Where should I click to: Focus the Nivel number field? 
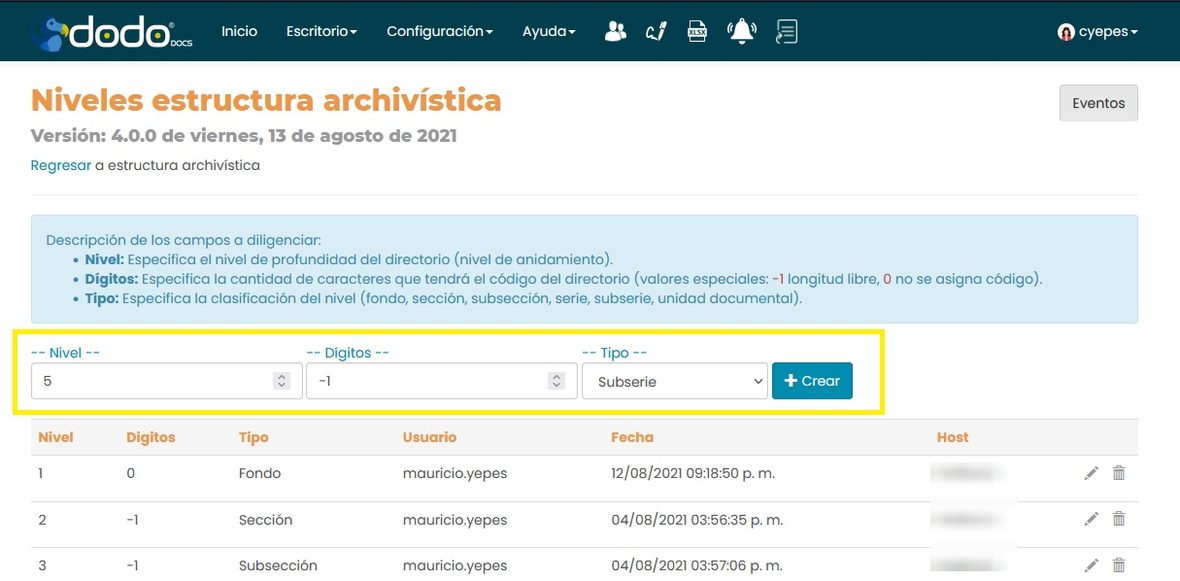[x=166, y=382]
